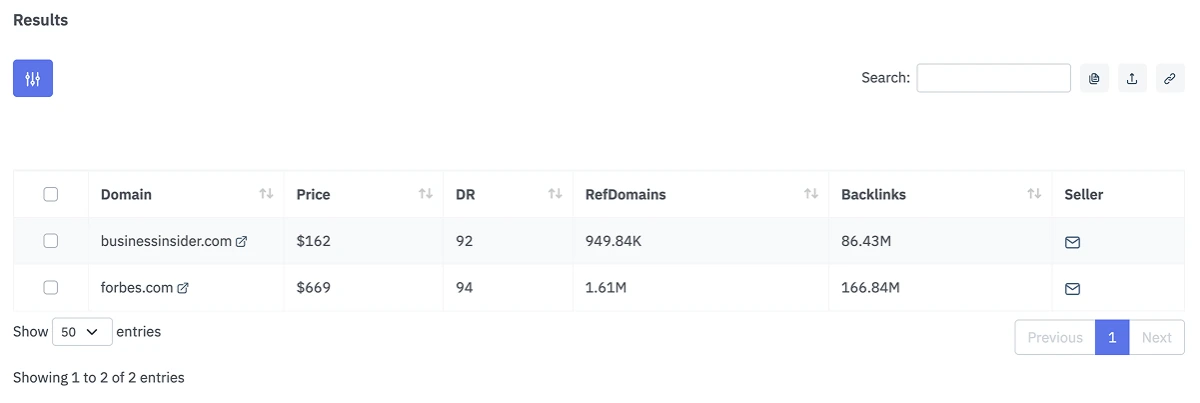Click the seller envelope icon for forbes.com
The height and width of the screenshot is (403, 1200).
[1072, 289]
